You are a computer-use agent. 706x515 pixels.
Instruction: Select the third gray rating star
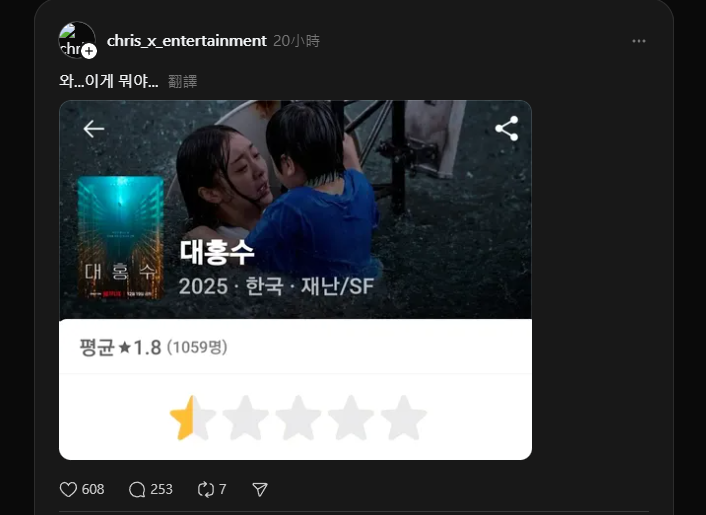point(298,418)
